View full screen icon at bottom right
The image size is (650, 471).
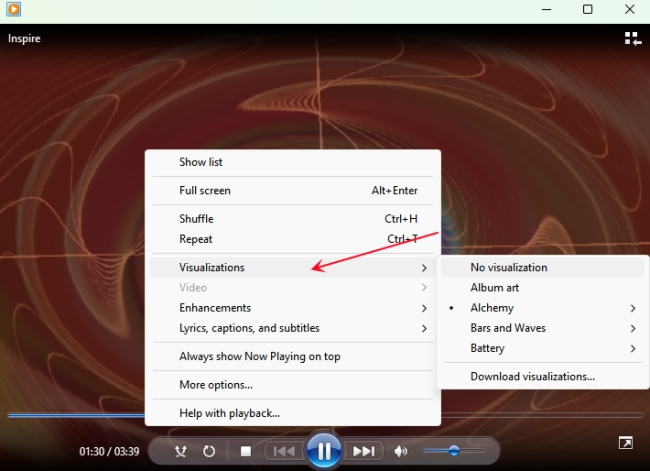click(626, 443)
